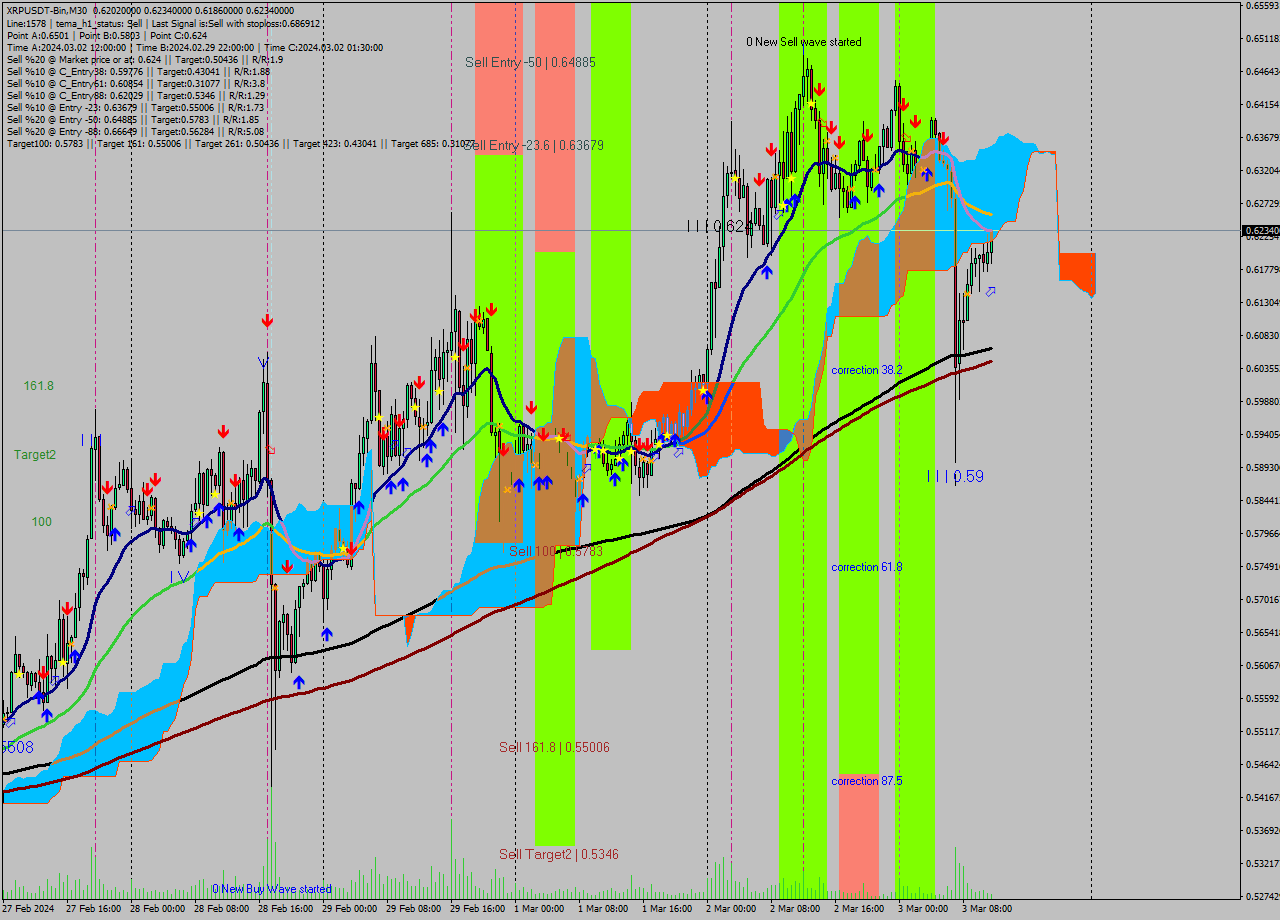
Task: Select the 'Sell Entry -23.6 | 0.63679' chart label
Action: (x=534, y=145)
